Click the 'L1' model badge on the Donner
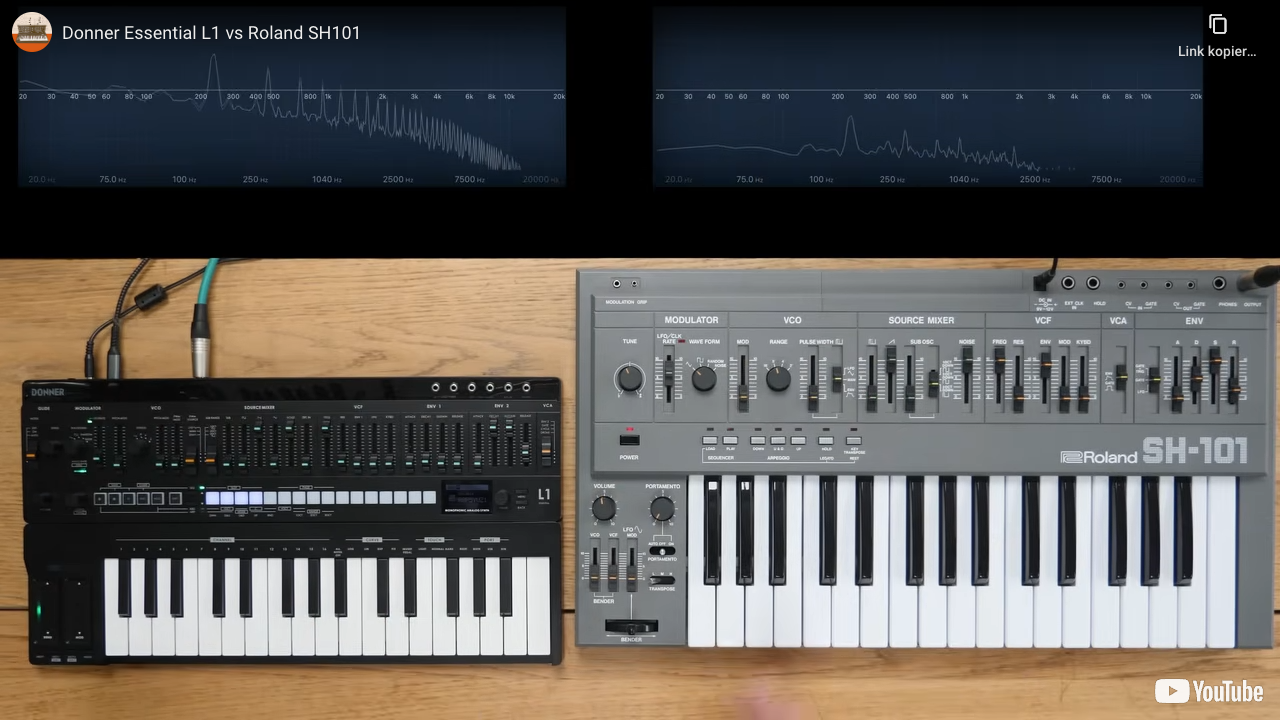Screen dimensions: 1280x720 [x=544, y=494]
